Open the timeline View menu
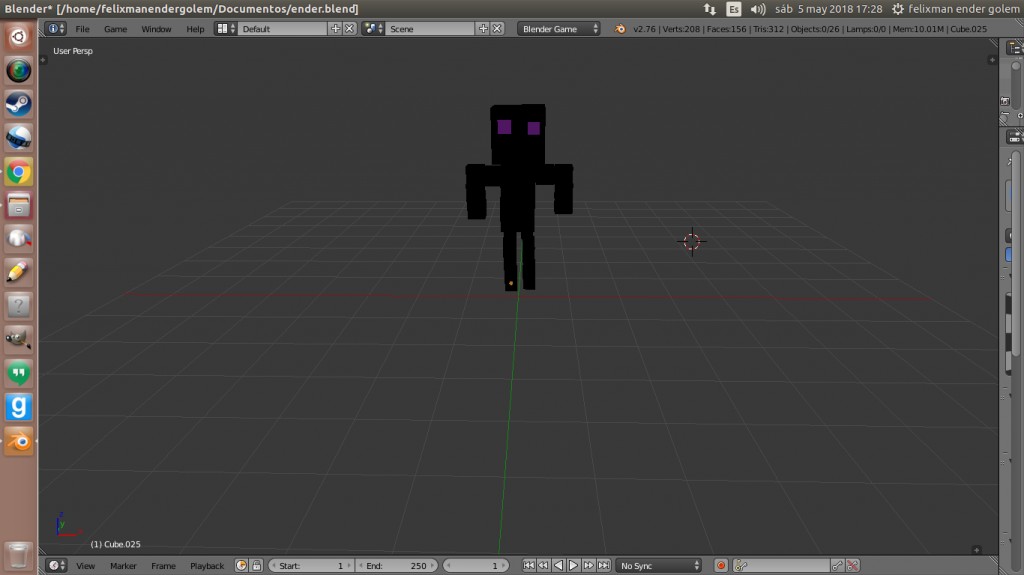The image size is (1024, 575). click(86, 566)
